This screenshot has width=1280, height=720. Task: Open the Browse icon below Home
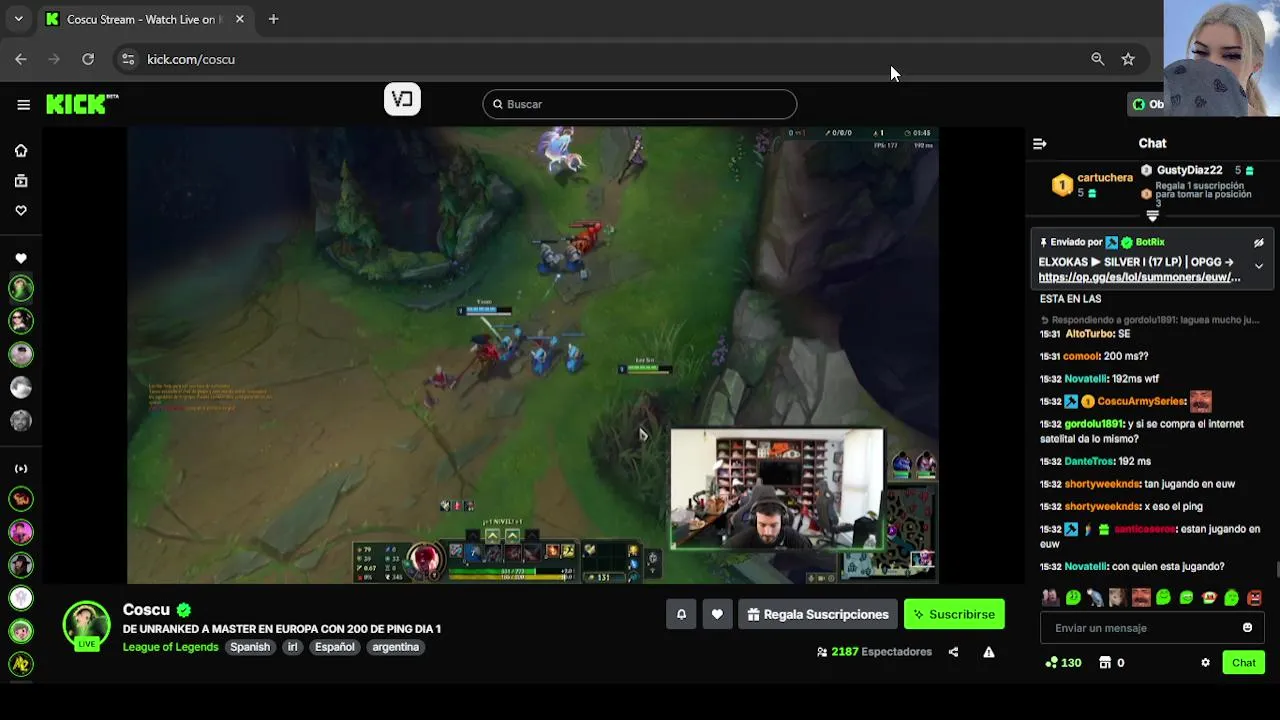click(21, 181)
